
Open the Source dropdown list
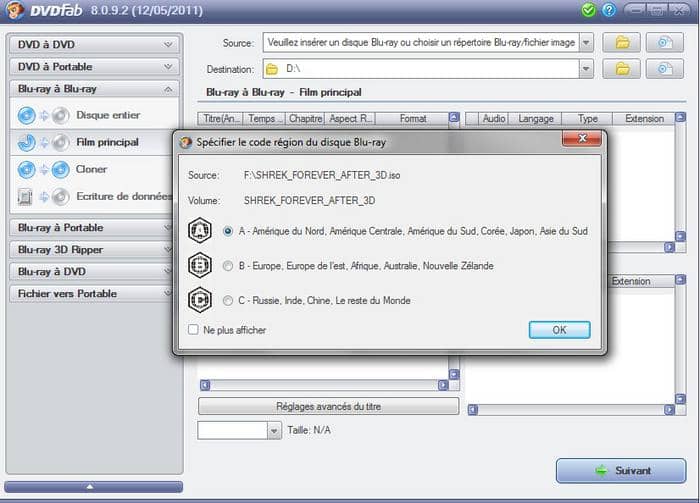click(x=586, y=43)
